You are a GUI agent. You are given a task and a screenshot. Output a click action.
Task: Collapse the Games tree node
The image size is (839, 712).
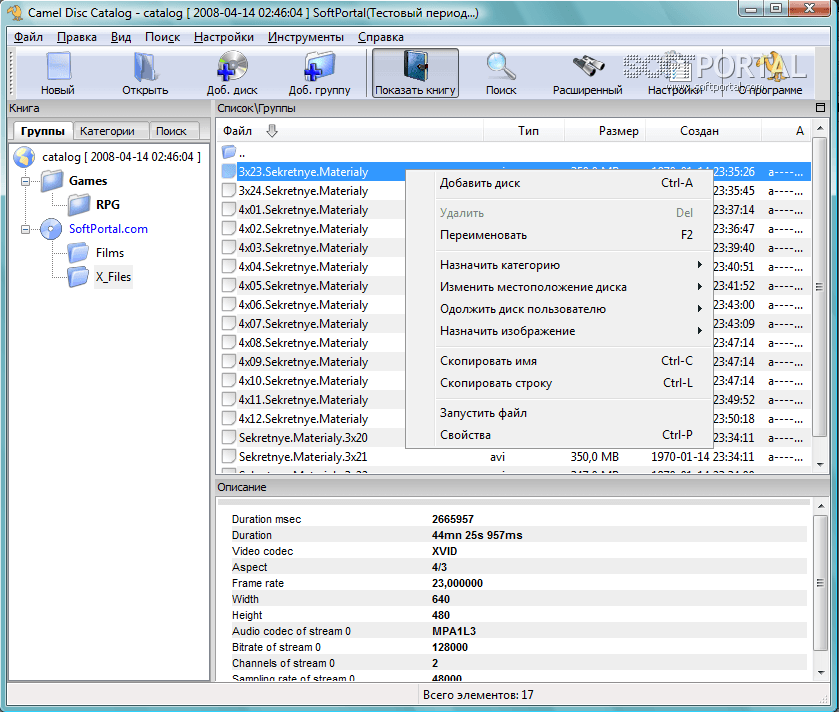[25, 181]
